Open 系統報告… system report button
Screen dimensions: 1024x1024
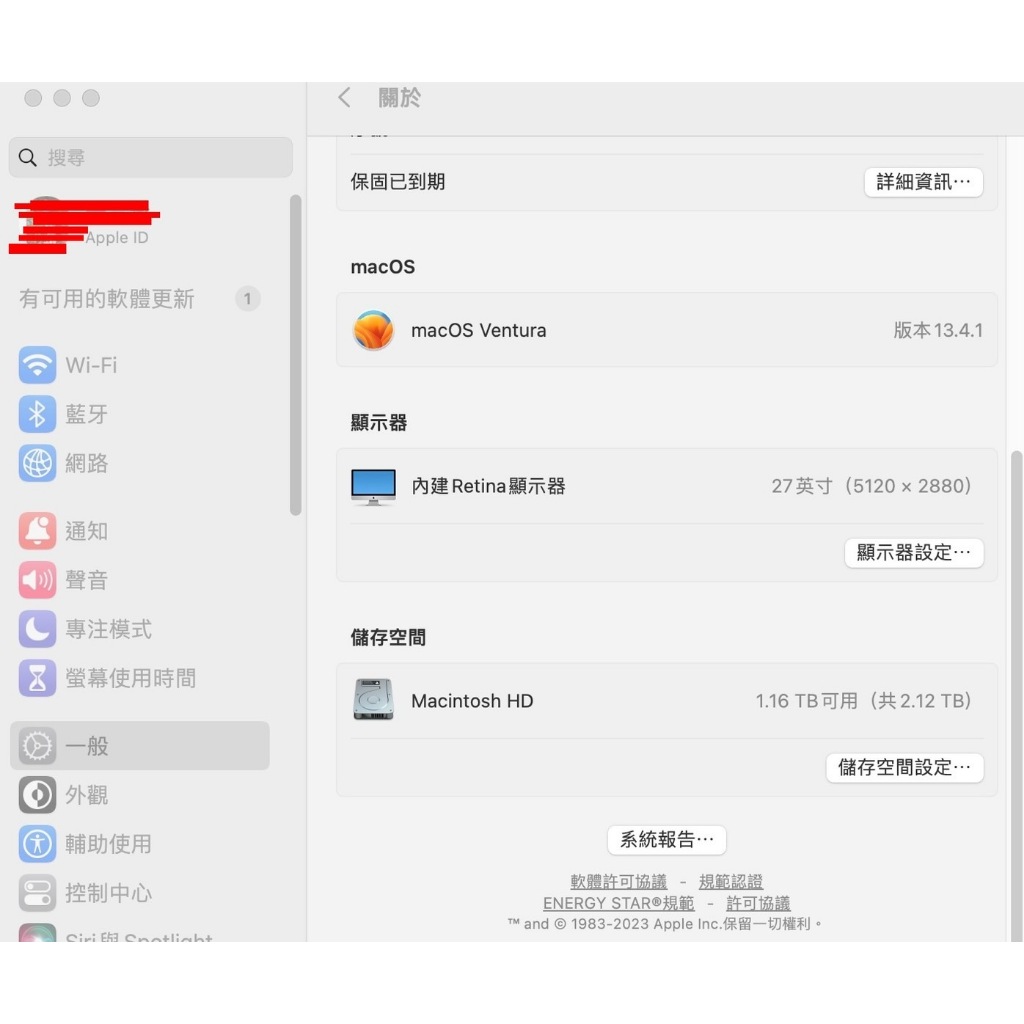[667, 840]
